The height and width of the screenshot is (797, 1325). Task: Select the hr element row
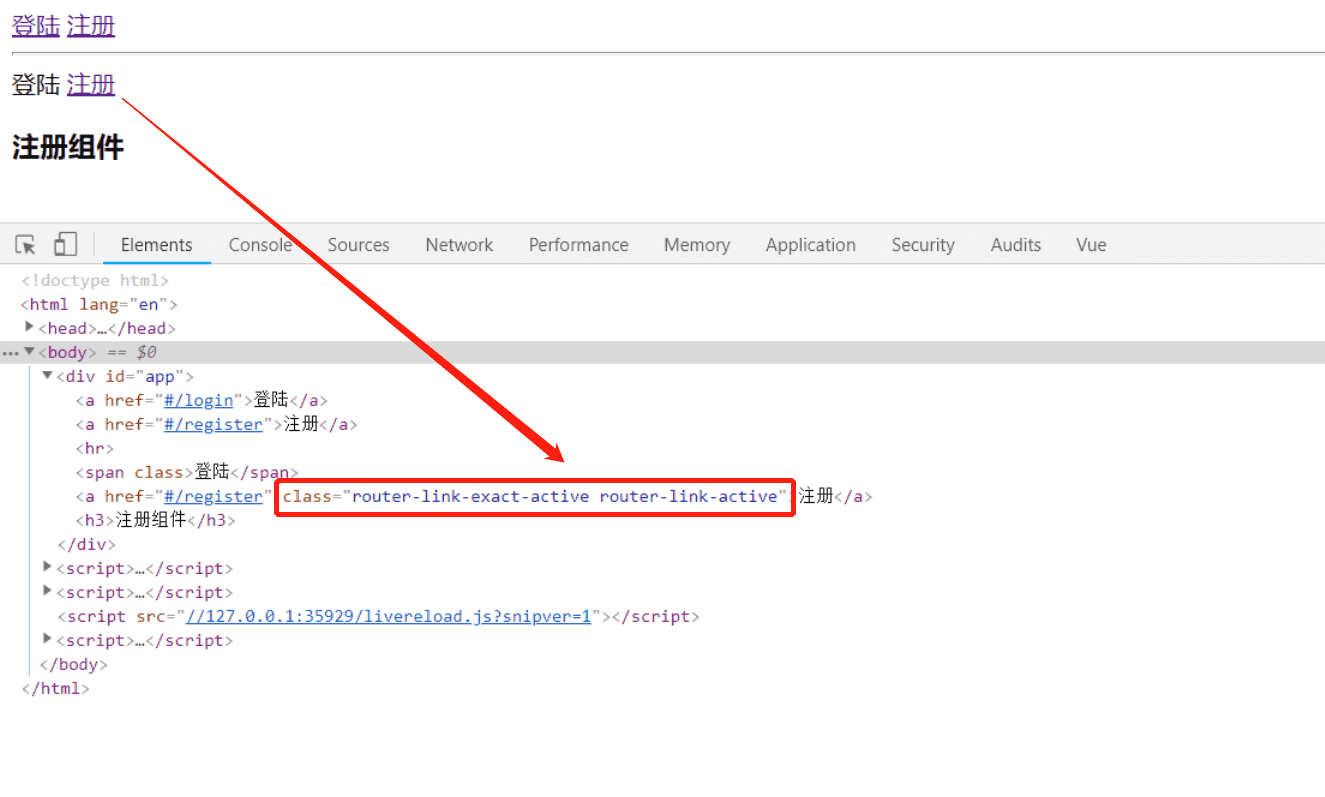[x=95, y=448]
